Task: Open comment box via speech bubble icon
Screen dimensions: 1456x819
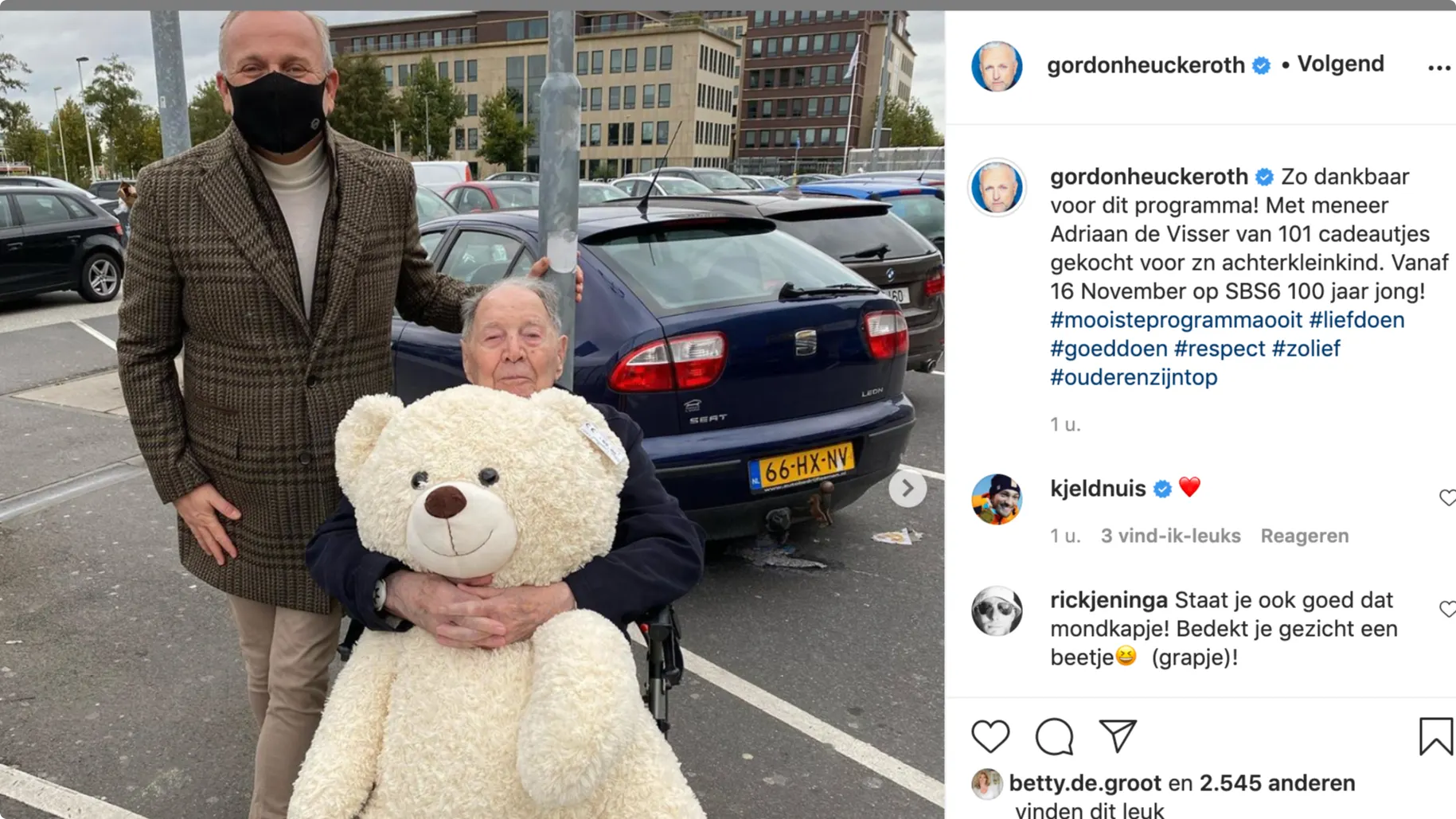Action: tap(1054, 736)
